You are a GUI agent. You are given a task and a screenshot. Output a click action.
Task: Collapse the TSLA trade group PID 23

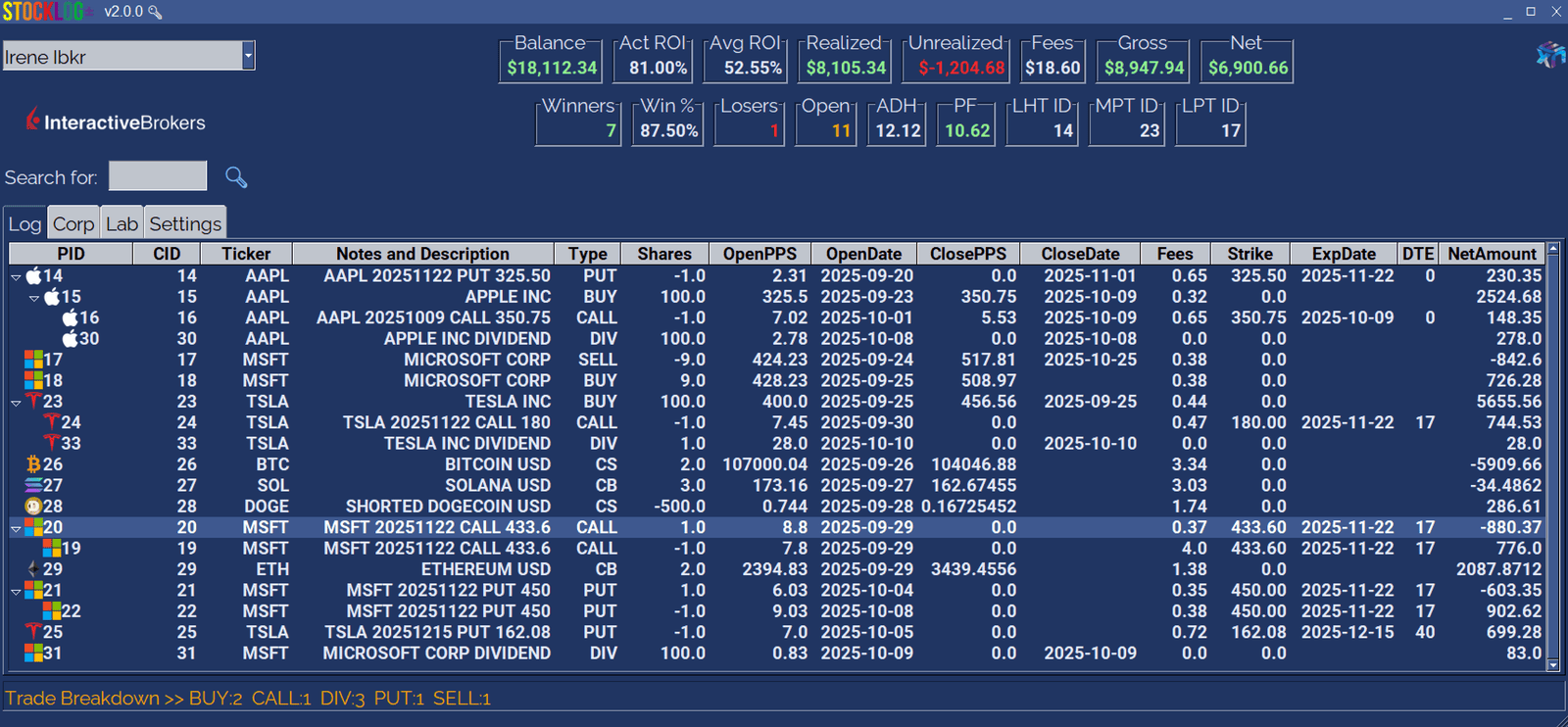point(16,403)
